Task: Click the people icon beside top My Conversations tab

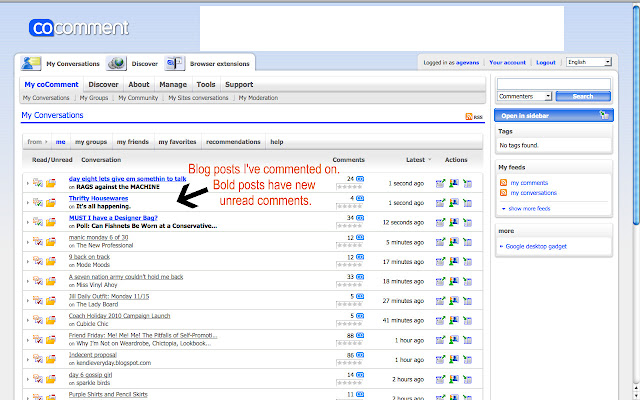Action: click(x=31, y=63)
